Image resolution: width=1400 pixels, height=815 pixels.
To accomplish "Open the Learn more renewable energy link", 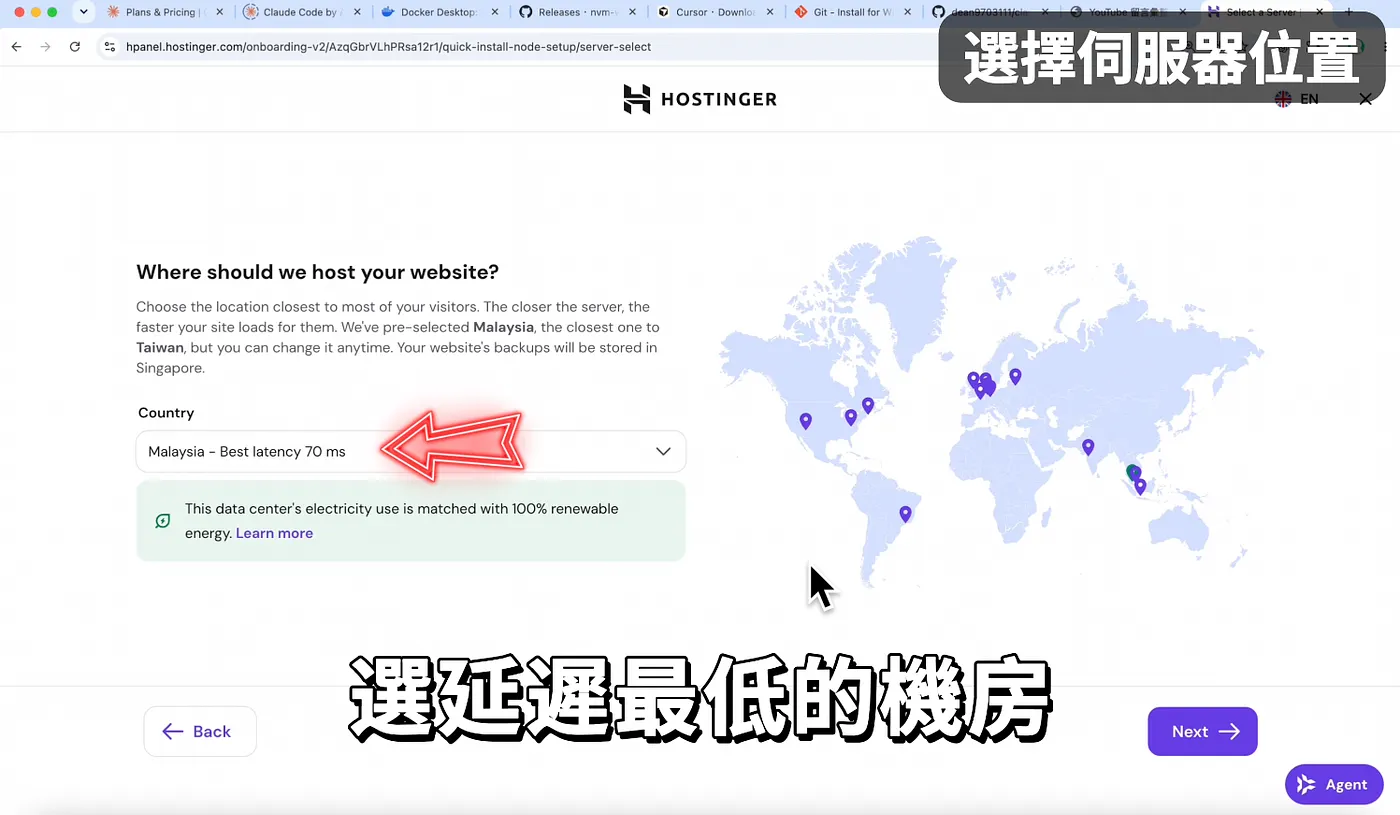I will [274, 533].
